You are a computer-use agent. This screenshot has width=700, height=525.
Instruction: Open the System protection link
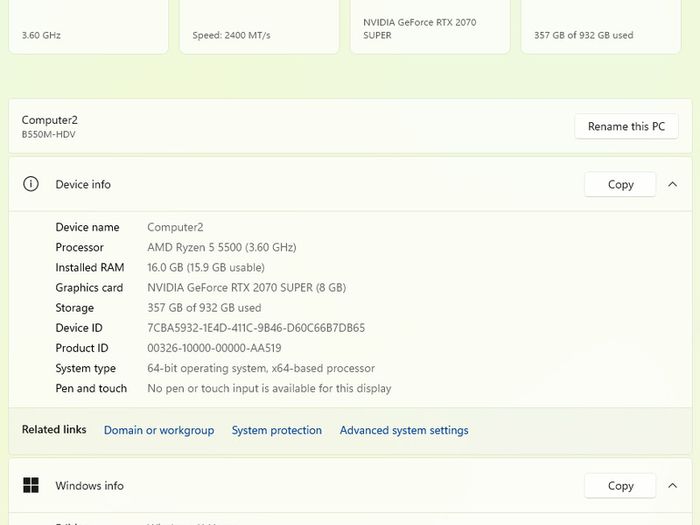276,430
